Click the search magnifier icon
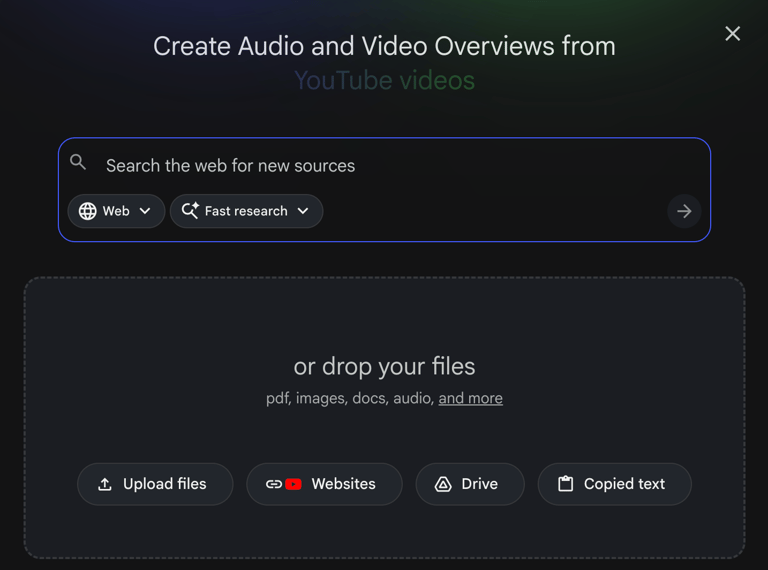The height and width of the screenshot is (570, 768). point(78,162)
